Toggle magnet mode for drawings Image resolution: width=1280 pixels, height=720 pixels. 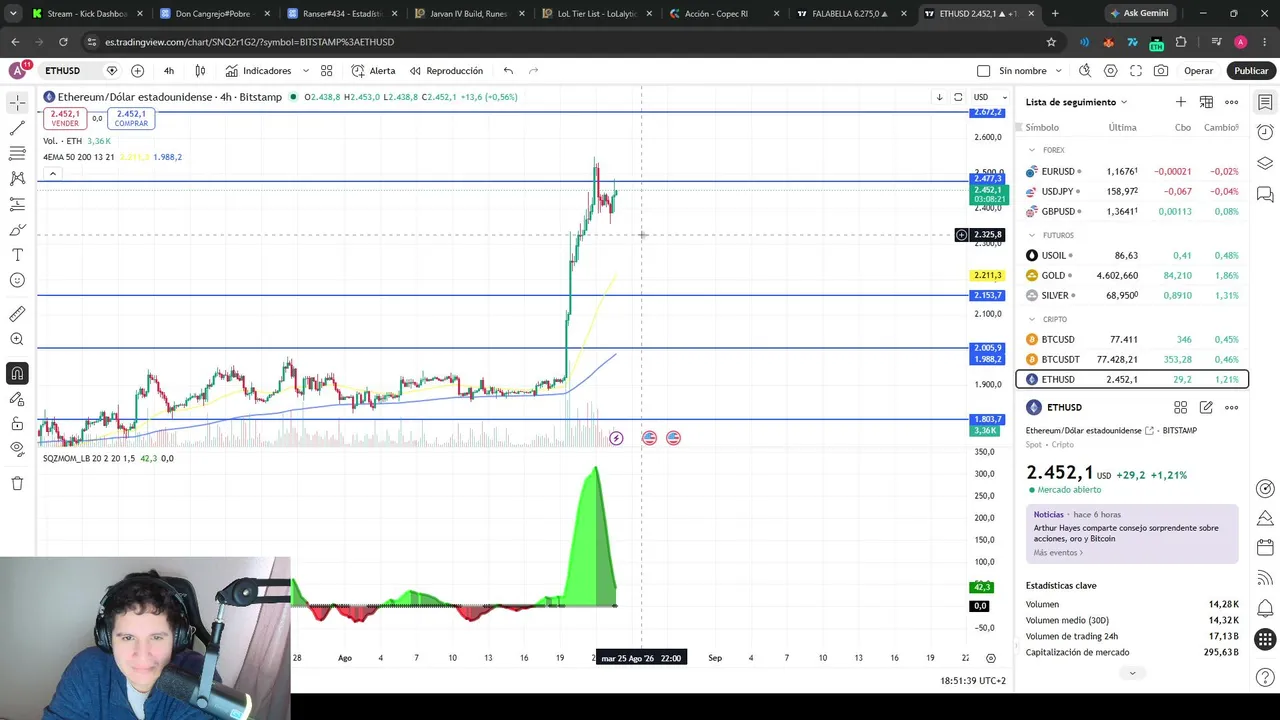point(17,373)
